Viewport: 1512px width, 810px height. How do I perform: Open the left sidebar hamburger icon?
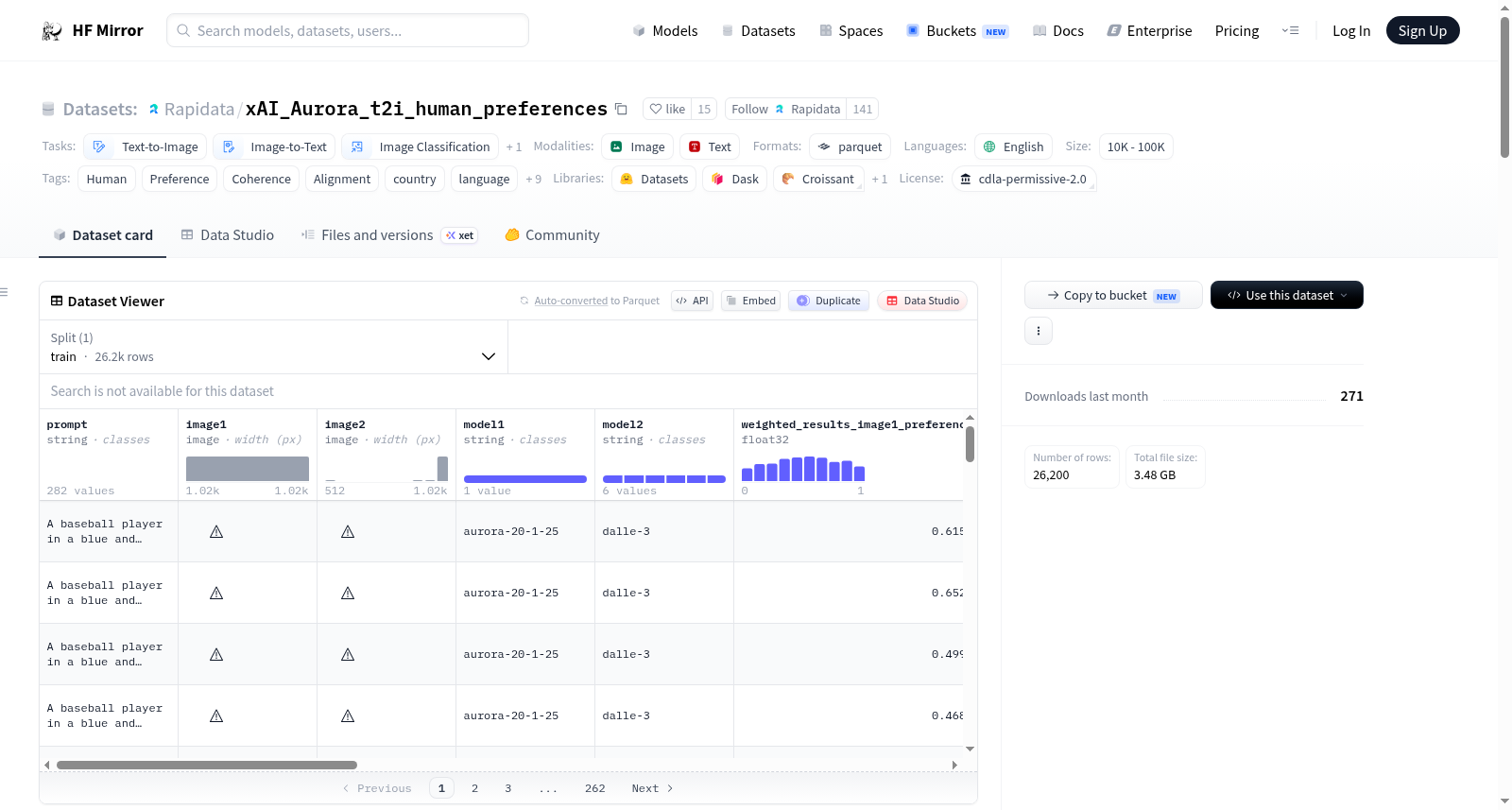(x=4, y=292)
